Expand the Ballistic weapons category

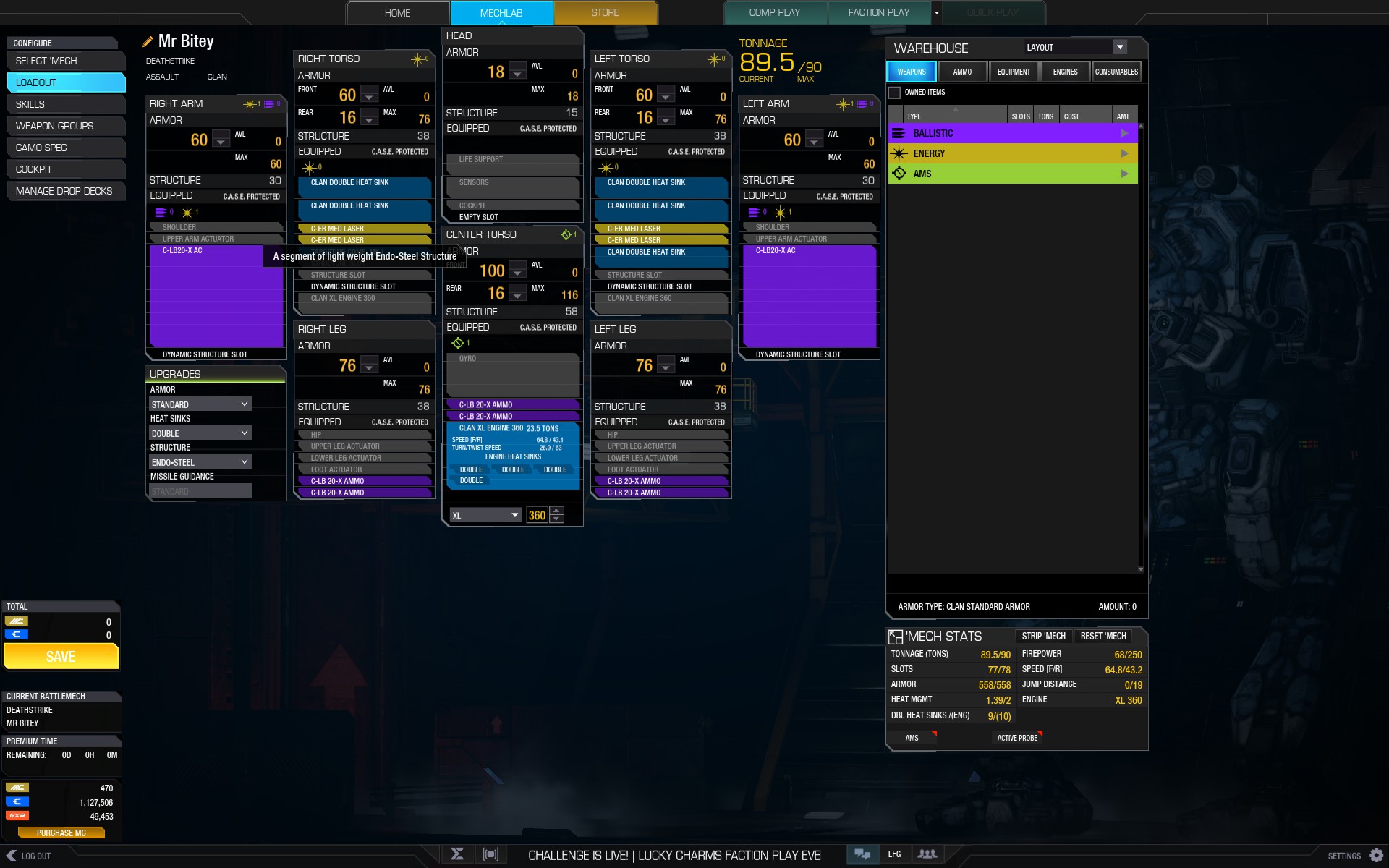[1123, 133]
